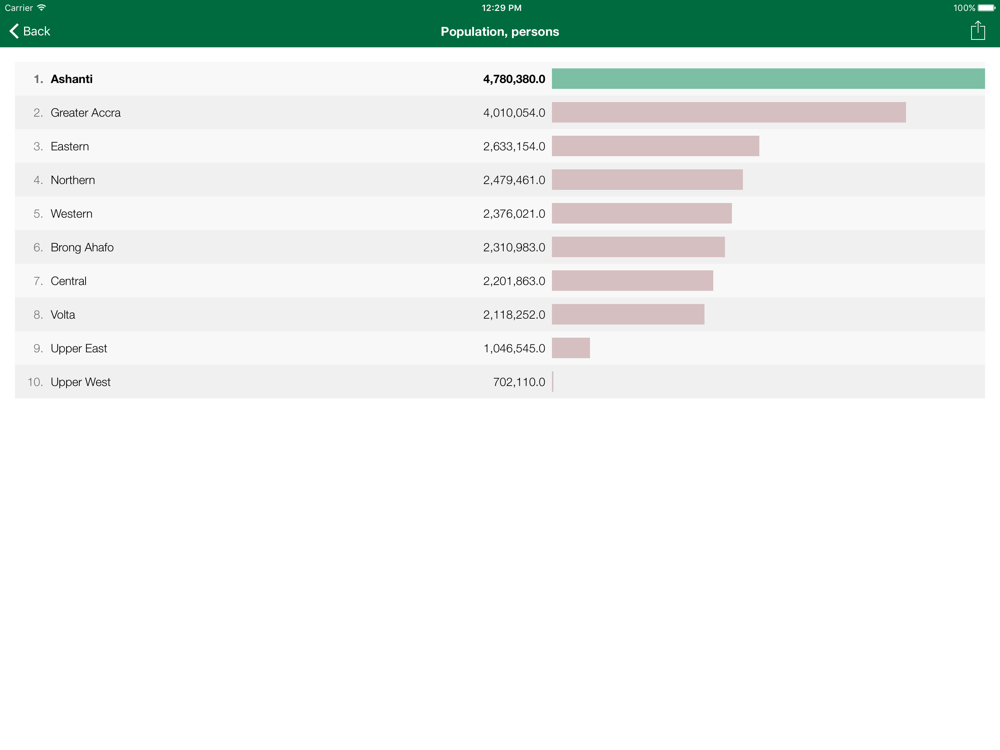Tap the Western region label
This screenshot has width=1000, height=750.
click(x=71, y=214)
